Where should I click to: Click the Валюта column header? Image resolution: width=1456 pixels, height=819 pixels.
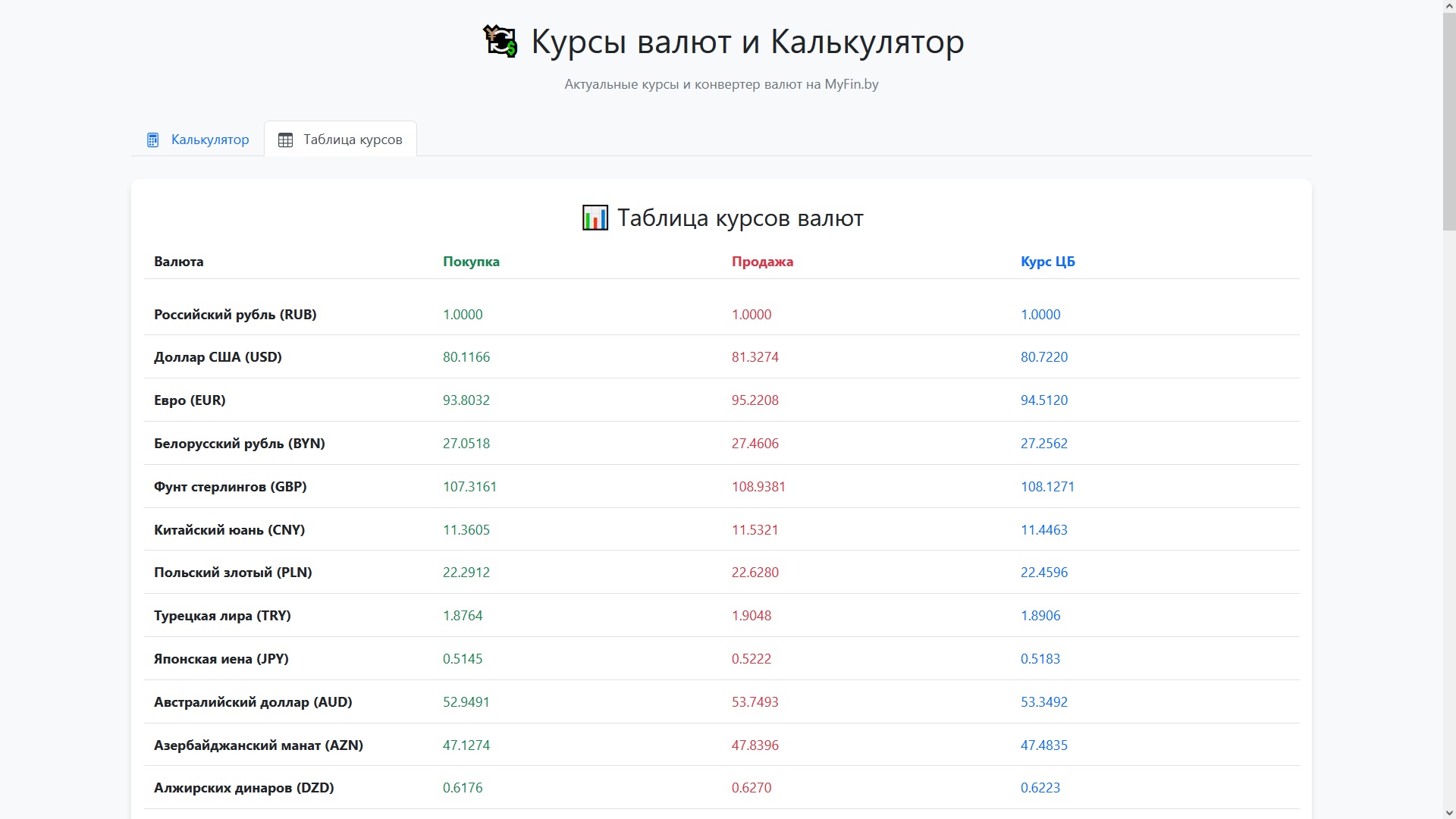[178, 262]
